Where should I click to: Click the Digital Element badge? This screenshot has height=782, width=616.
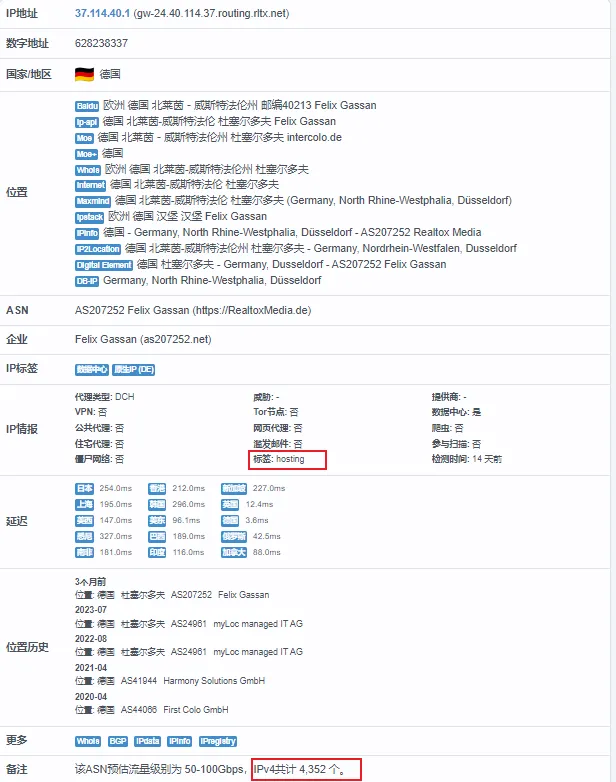(x=104, y=264)
